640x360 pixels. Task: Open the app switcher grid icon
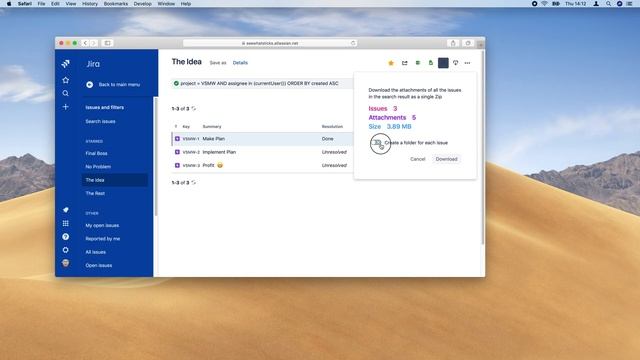[65, 223]
